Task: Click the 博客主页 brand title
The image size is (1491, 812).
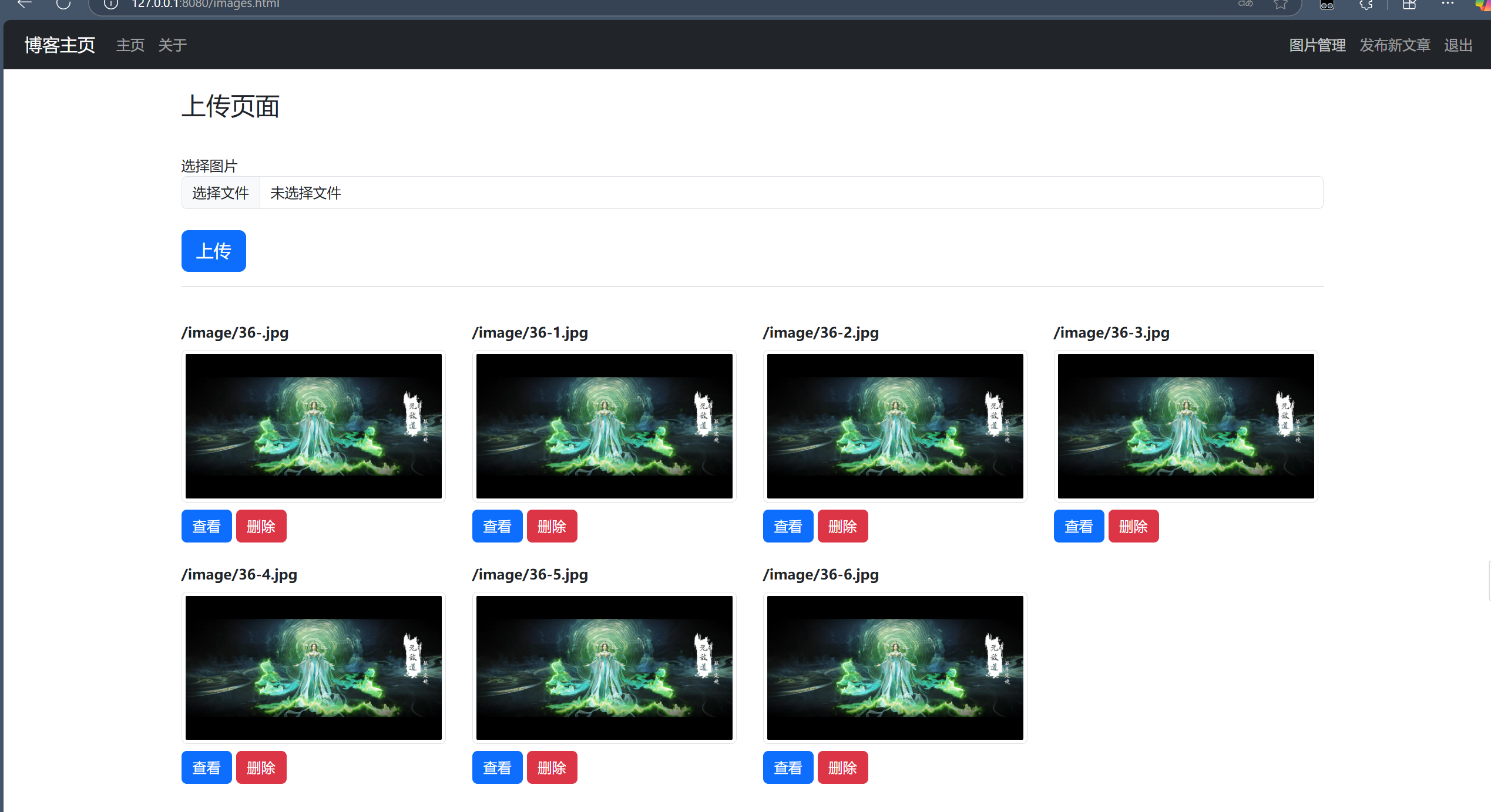Action: coord(60,45)
